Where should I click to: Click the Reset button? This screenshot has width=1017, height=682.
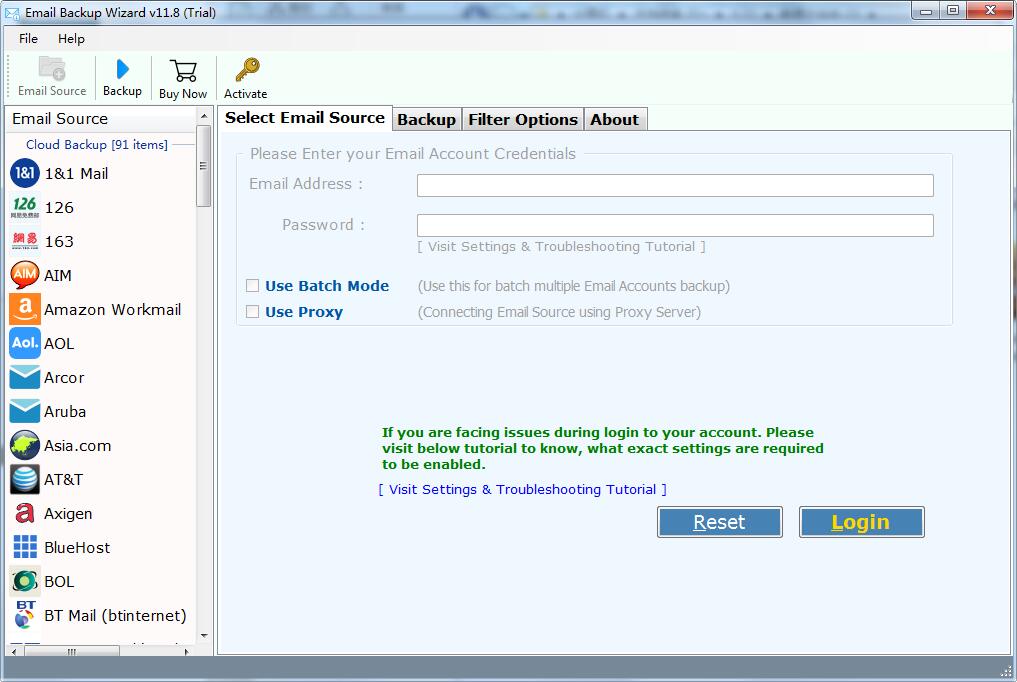(x=719, y=522)
